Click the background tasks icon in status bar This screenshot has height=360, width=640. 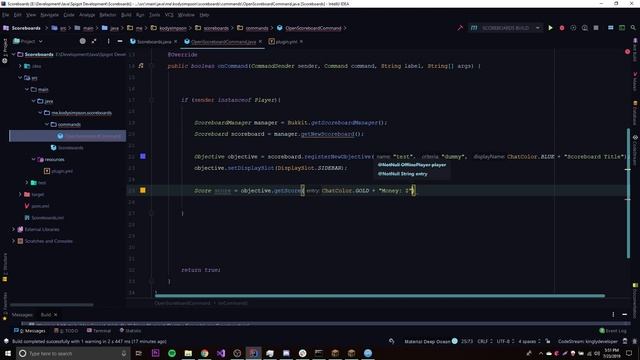point(392,341)
